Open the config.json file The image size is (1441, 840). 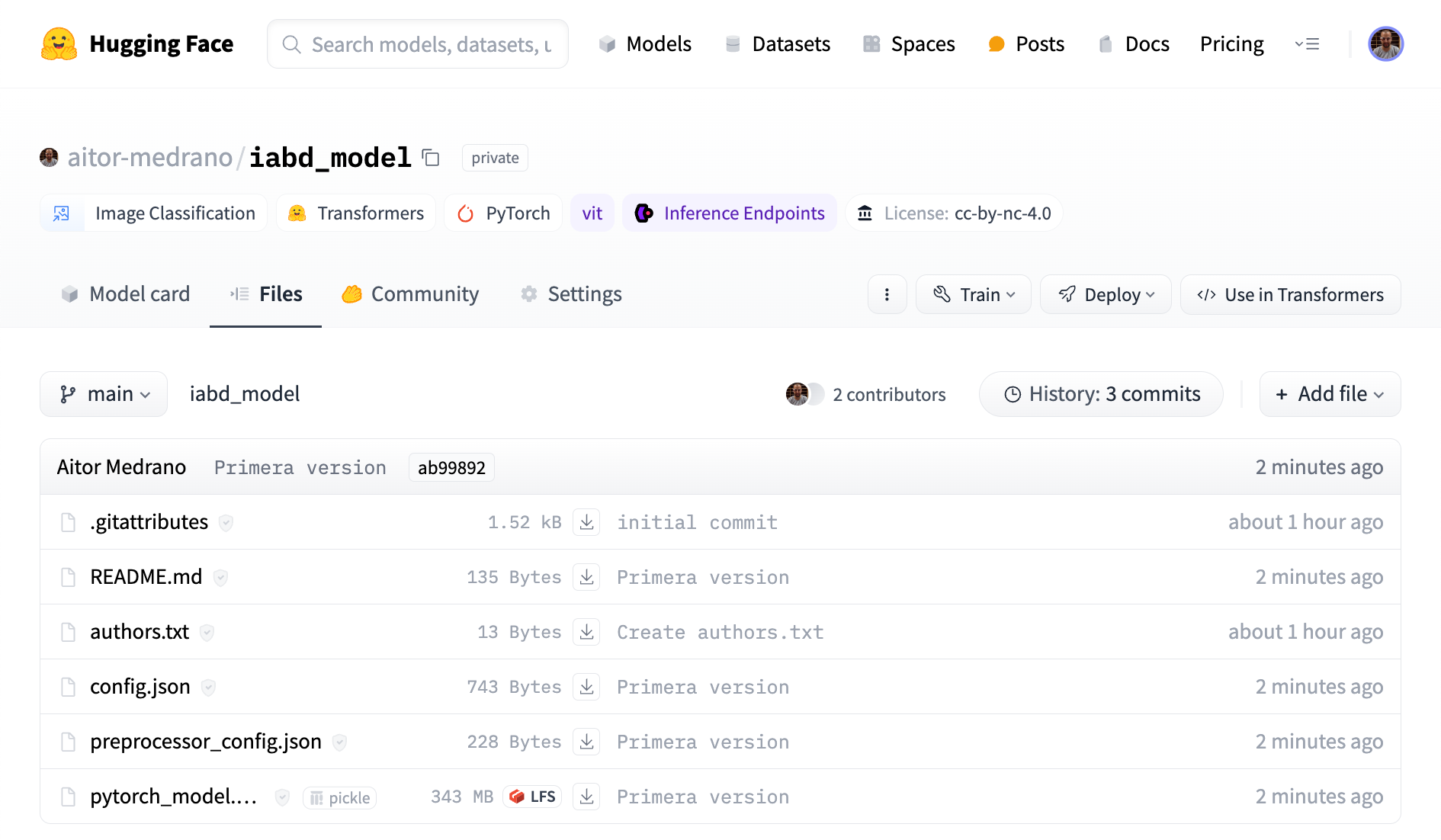coord(140,687)
